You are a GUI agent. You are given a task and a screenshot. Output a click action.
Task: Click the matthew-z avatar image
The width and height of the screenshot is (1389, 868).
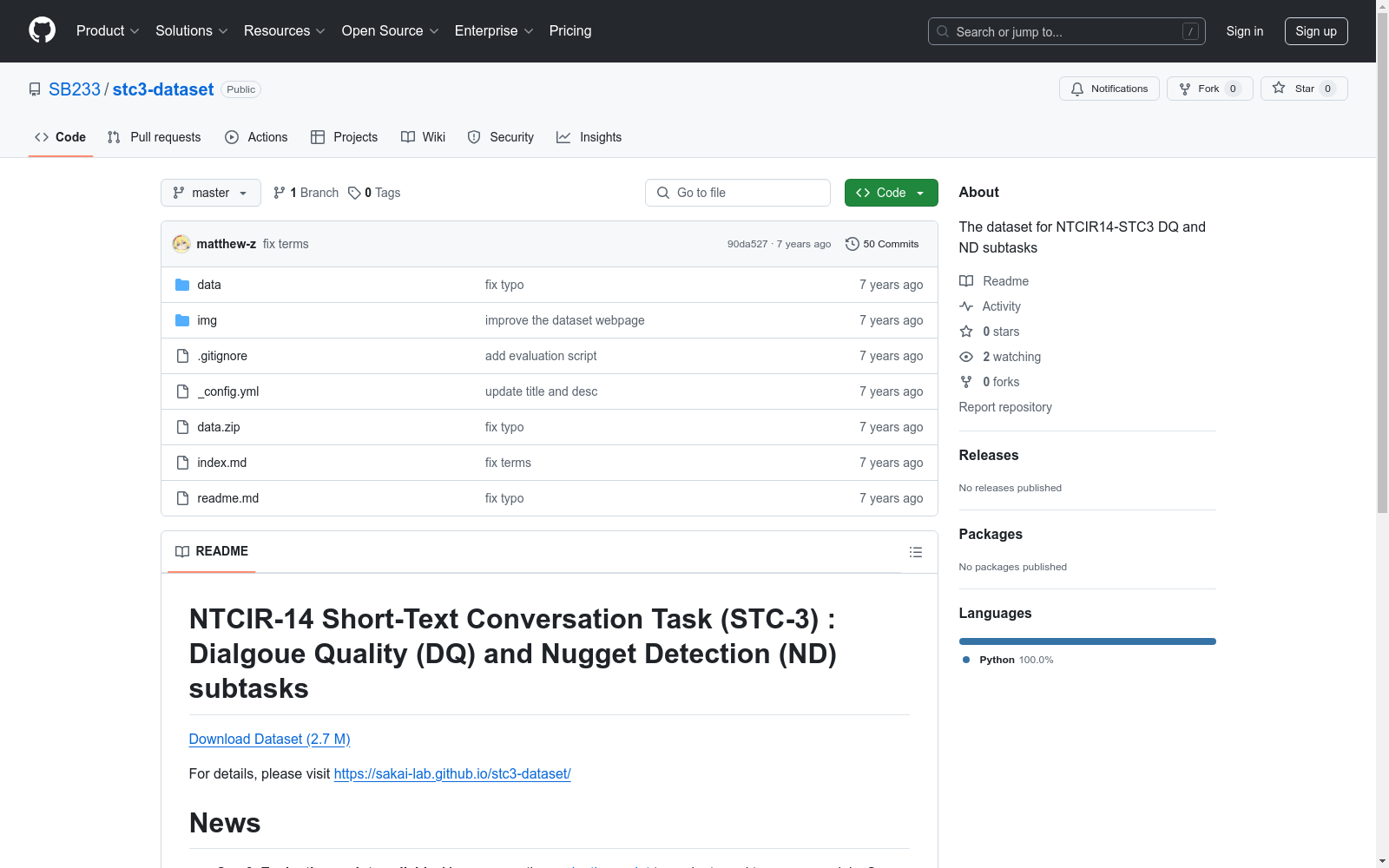(x=181, y=244)
